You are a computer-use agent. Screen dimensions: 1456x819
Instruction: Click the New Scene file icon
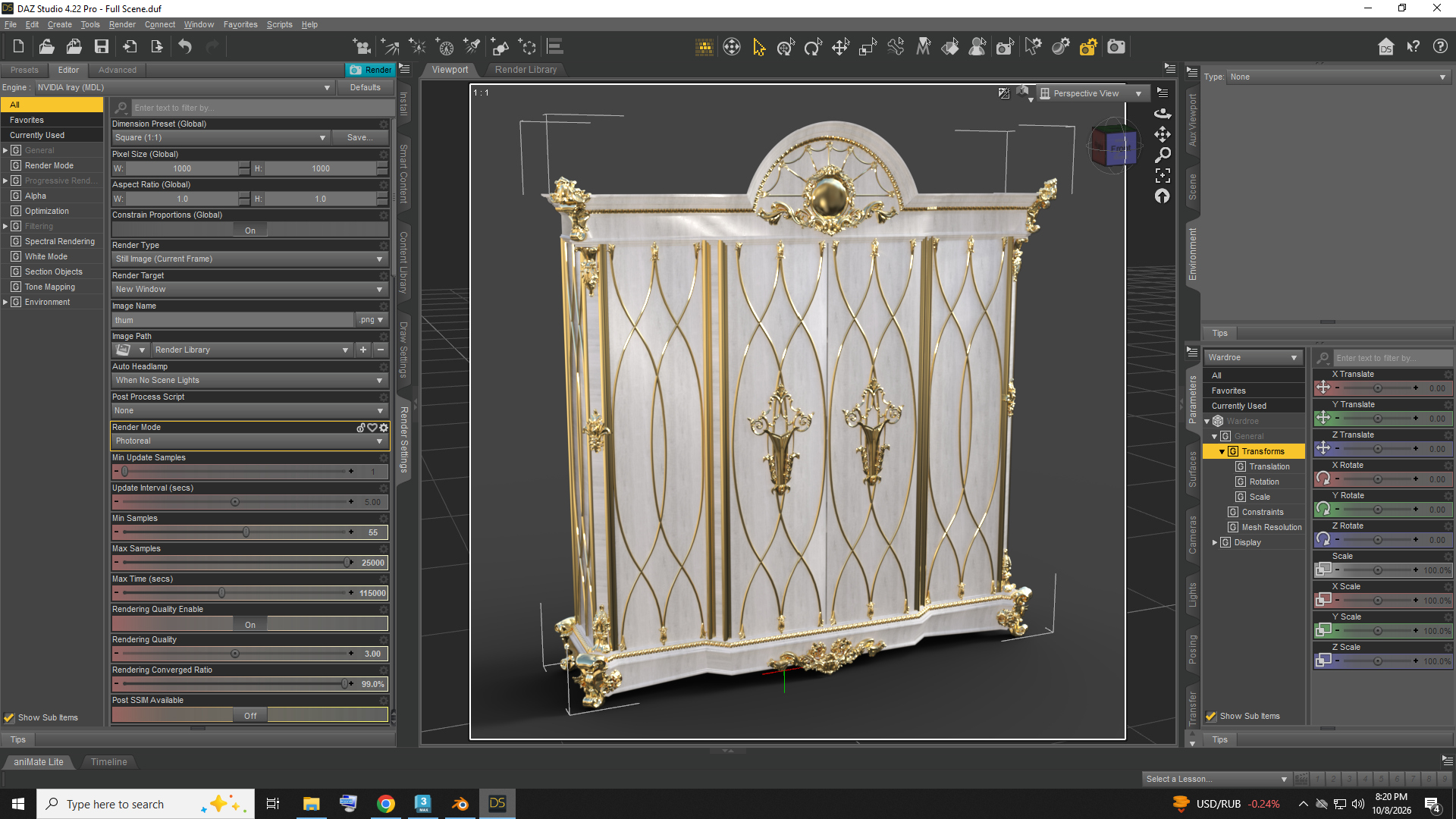click(x=18, y=47)
